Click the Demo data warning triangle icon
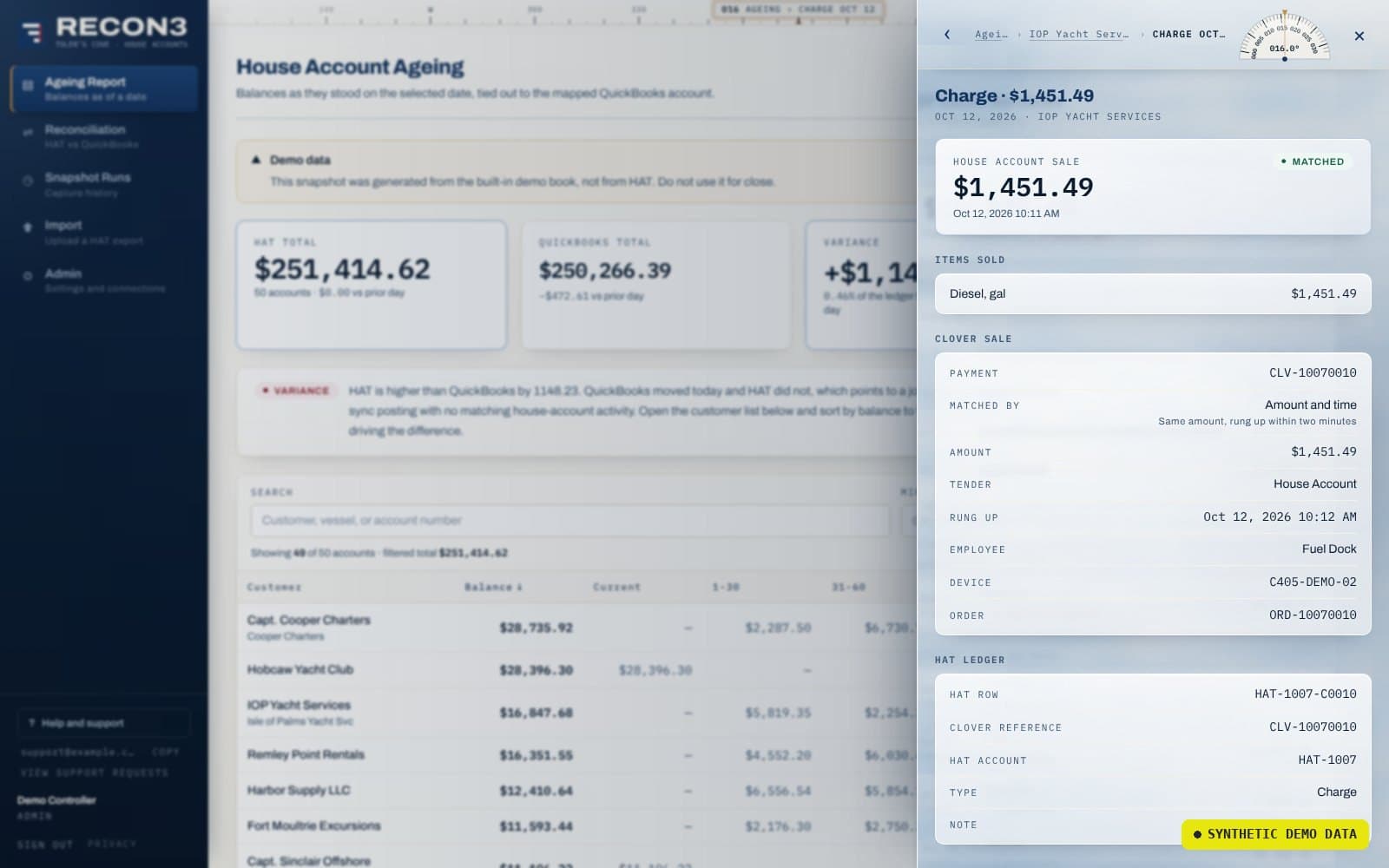The width and height of the screenshot is (1389, 868). pos(256,160)
